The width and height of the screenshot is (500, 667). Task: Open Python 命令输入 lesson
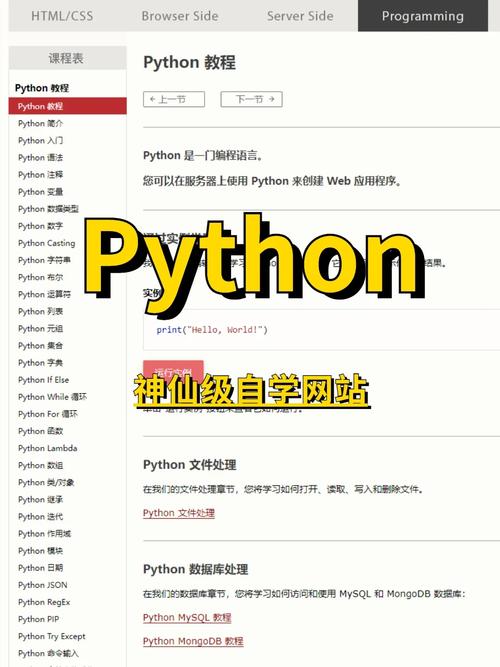pyautogui.click(x=48, y=653)
